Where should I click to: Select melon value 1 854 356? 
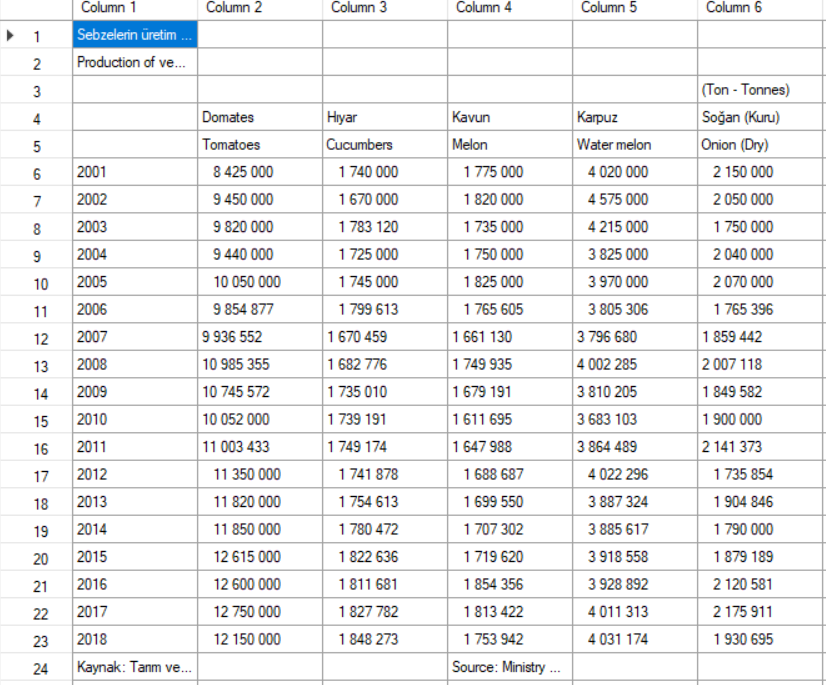(x=509, y=584)
